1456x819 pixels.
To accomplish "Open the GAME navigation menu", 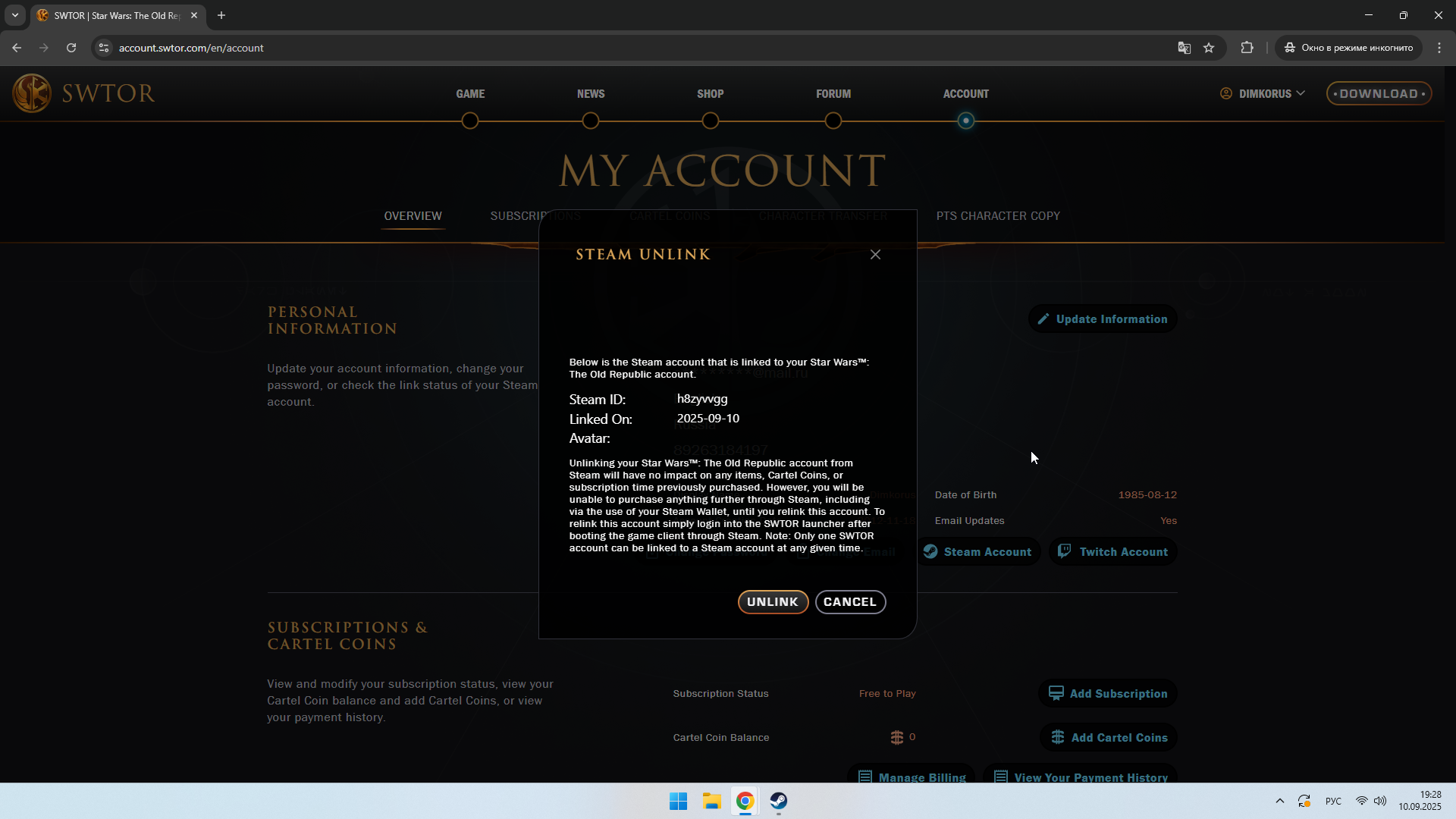I will click(470, 94).
